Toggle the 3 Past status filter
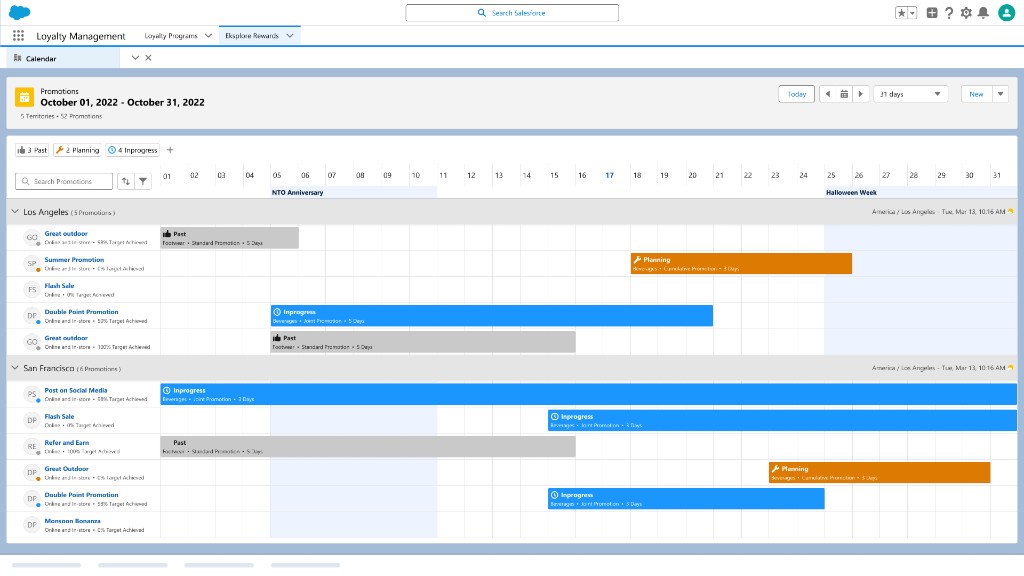The image size is (1024, 576). [x=32, y=150]
